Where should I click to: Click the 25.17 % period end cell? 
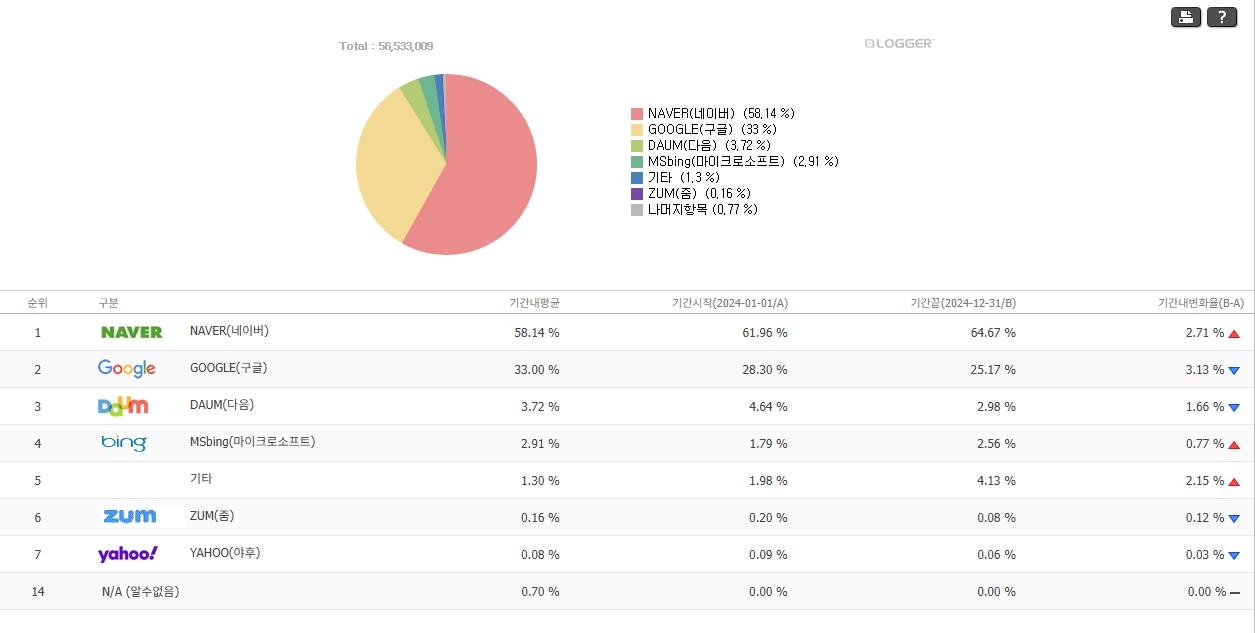point(993,370)
